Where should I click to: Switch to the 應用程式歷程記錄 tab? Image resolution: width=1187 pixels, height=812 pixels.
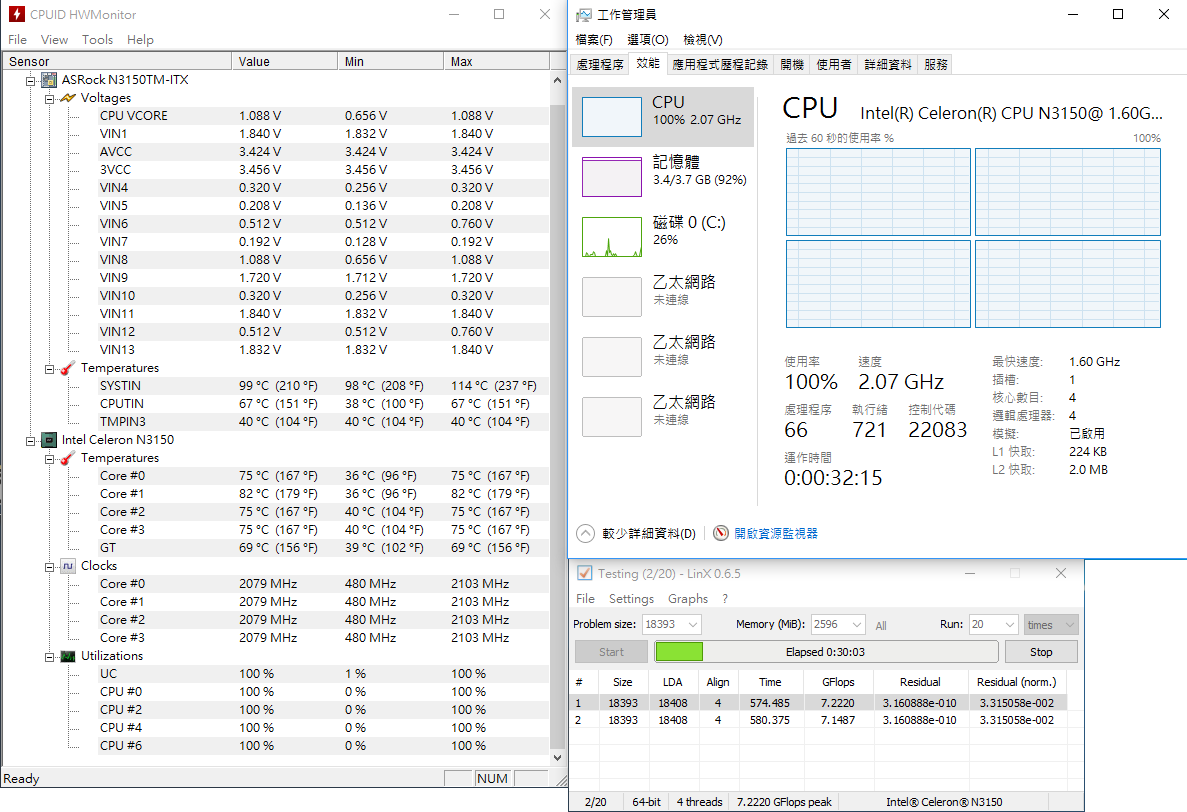point(720,64)
